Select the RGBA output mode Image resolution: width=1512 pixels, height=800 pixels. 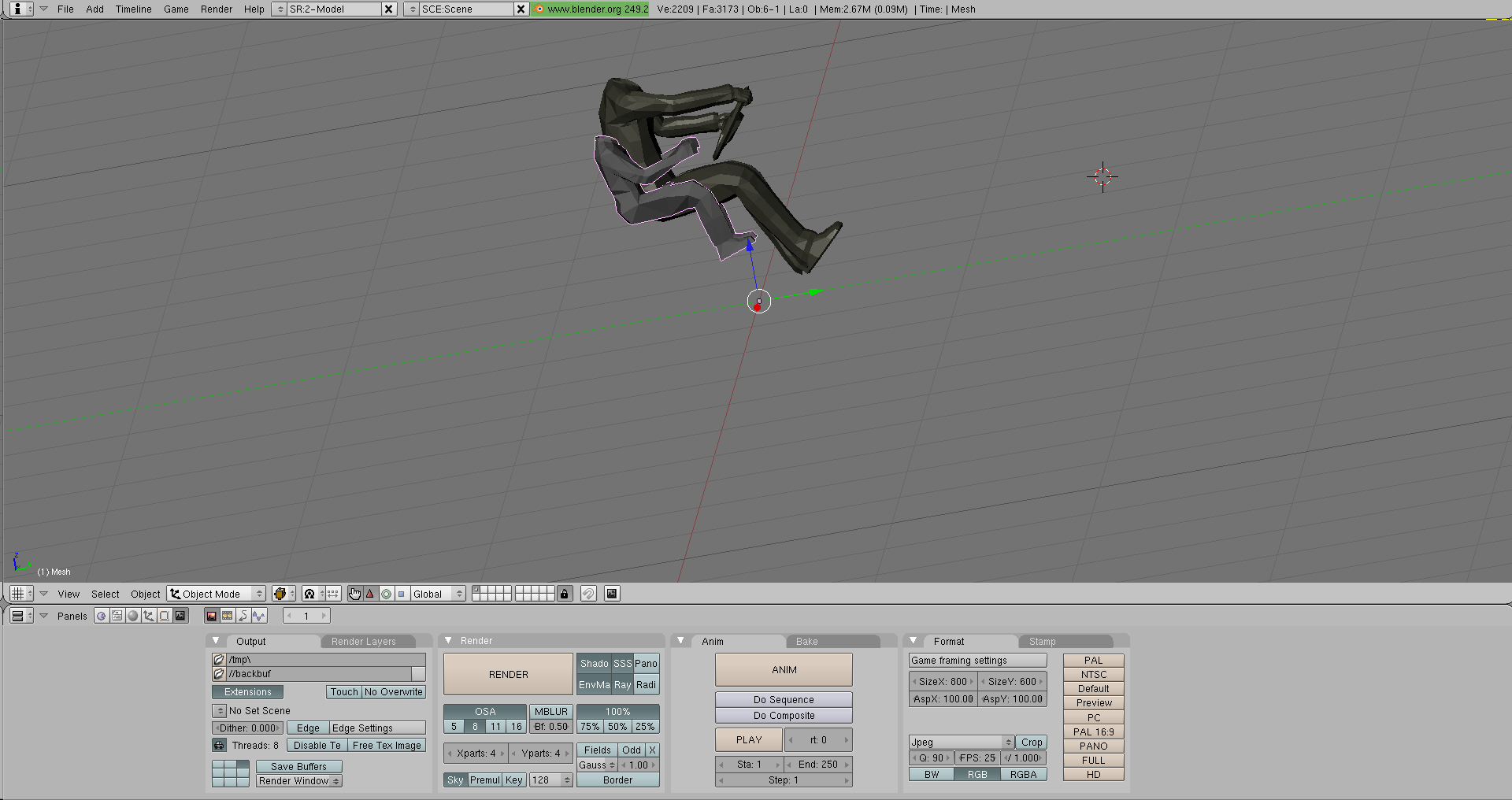click(1024, 775)
